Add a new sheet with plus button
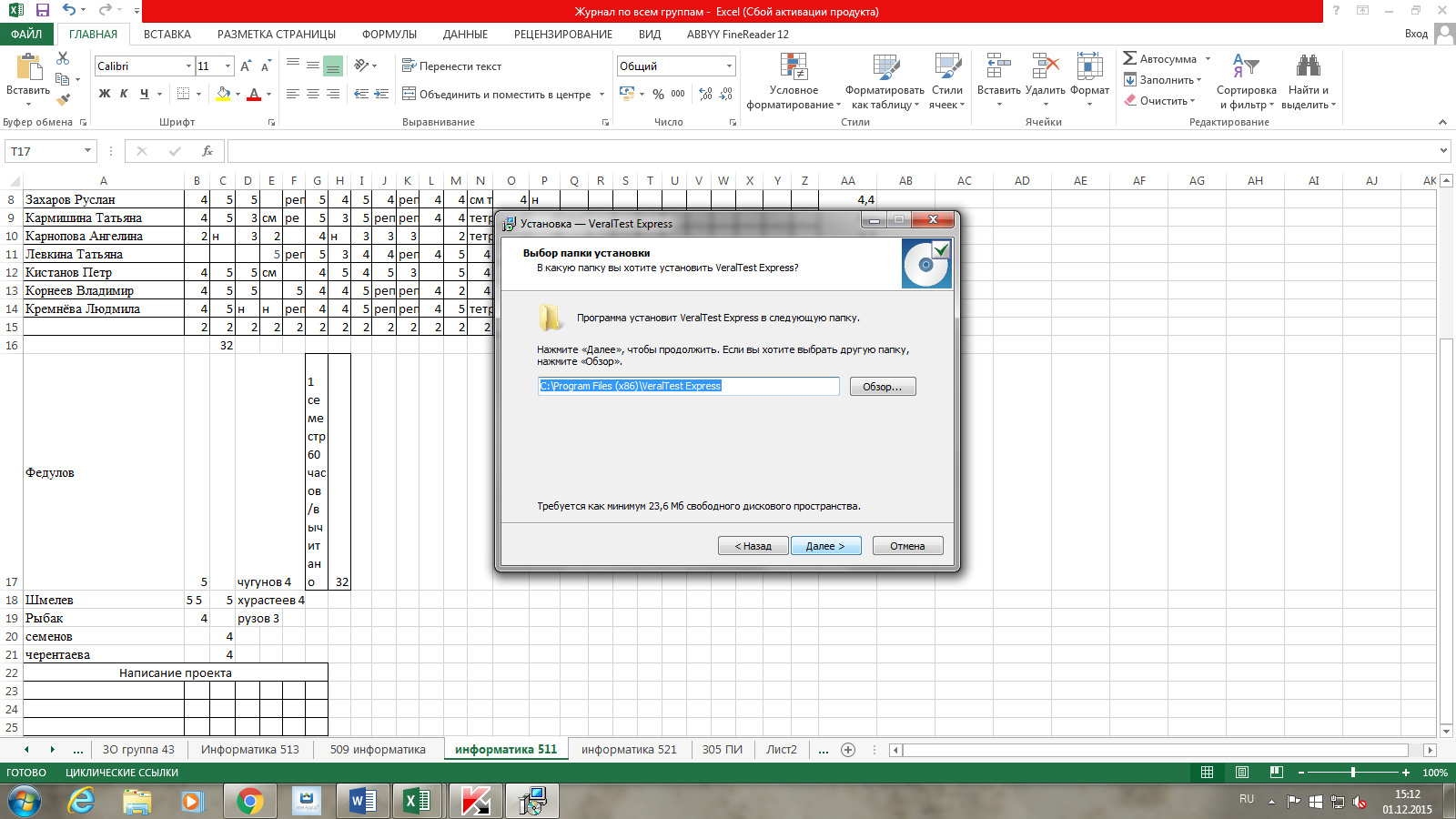 coord(848,750)
